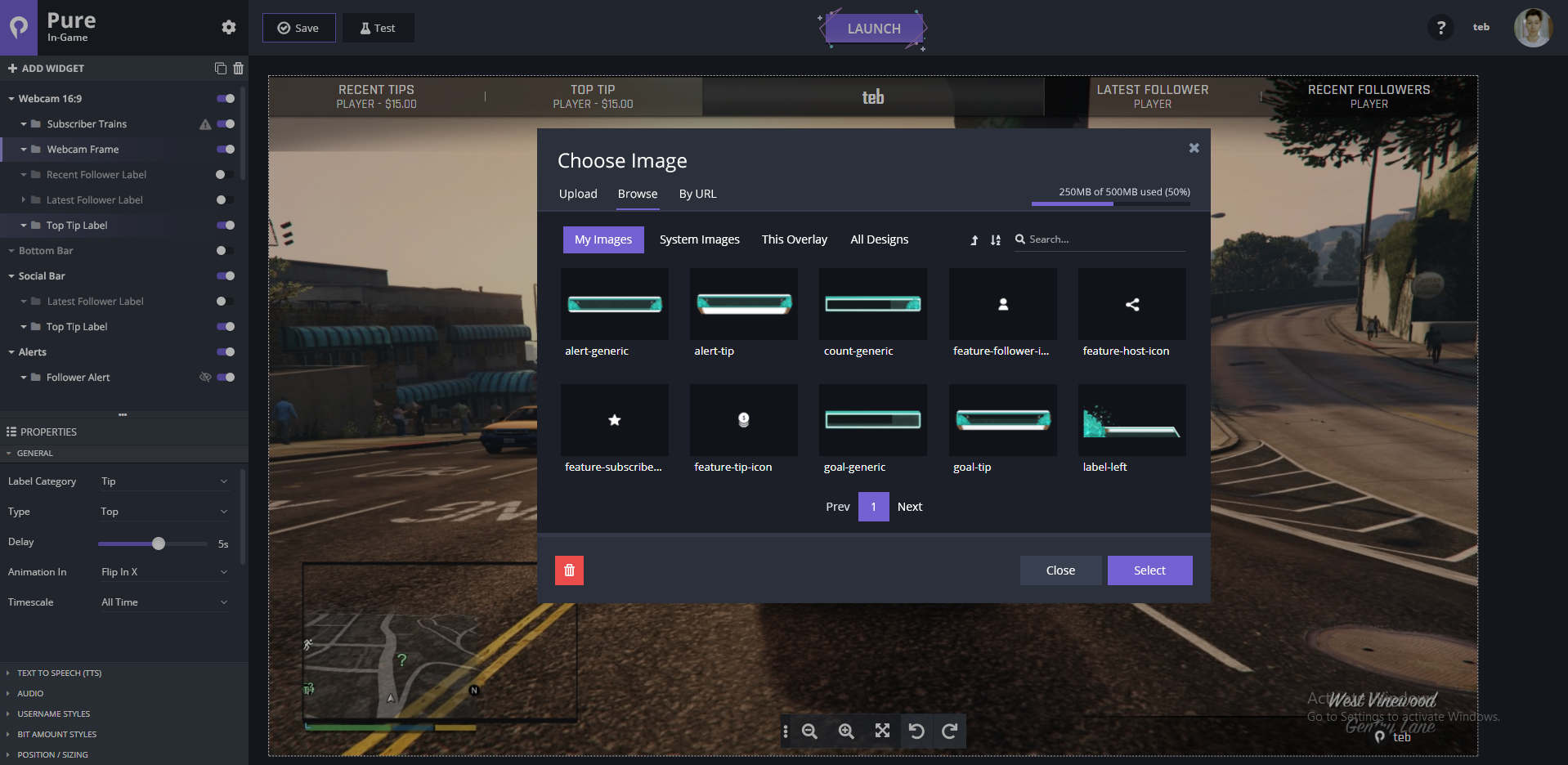This screenshot has width=1568, height=765.
Task: Switch to the Upload tab
Action: click(578, 194)
